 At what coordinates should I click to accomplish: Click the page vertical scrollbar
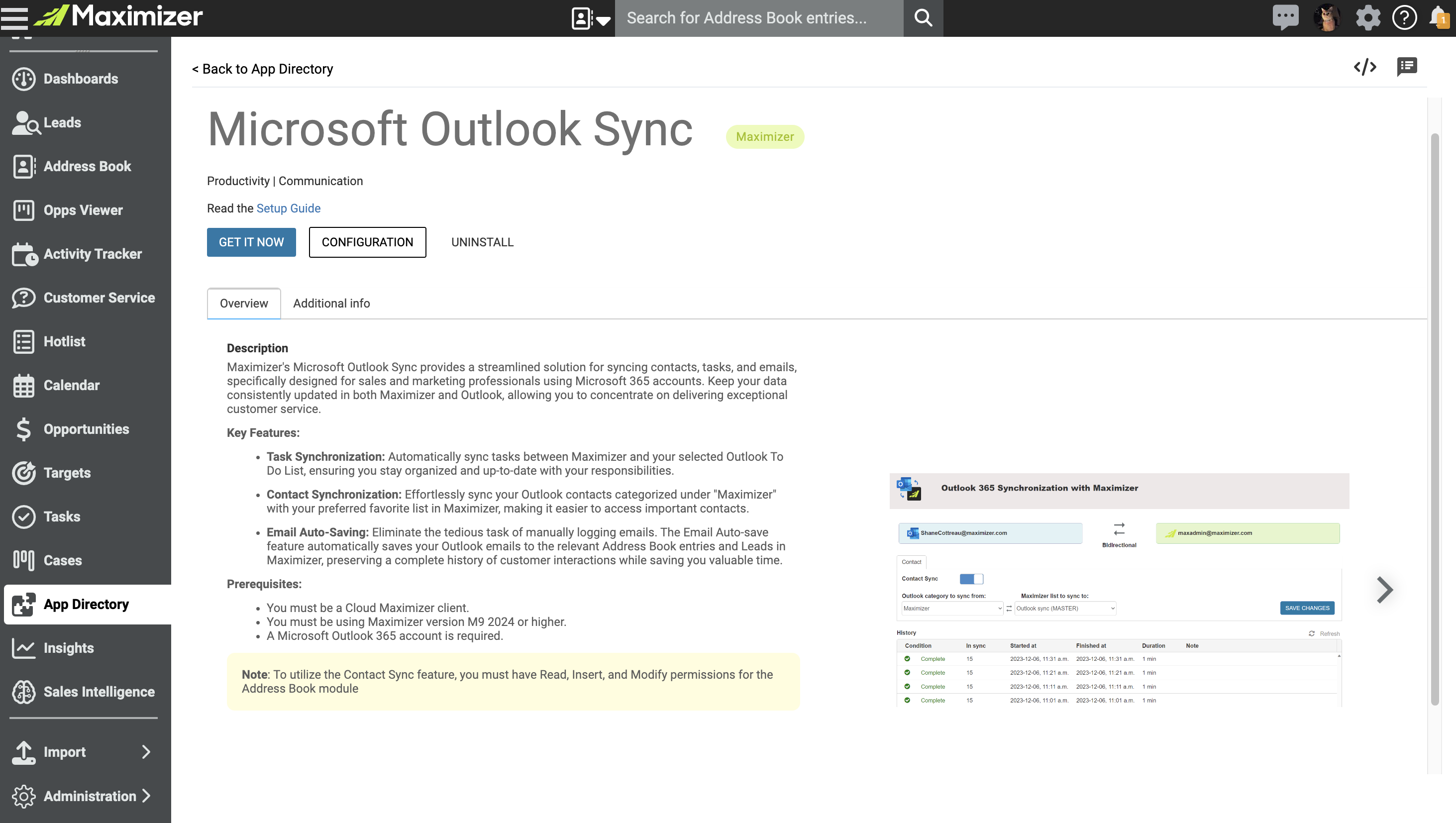click(1435, 419)
